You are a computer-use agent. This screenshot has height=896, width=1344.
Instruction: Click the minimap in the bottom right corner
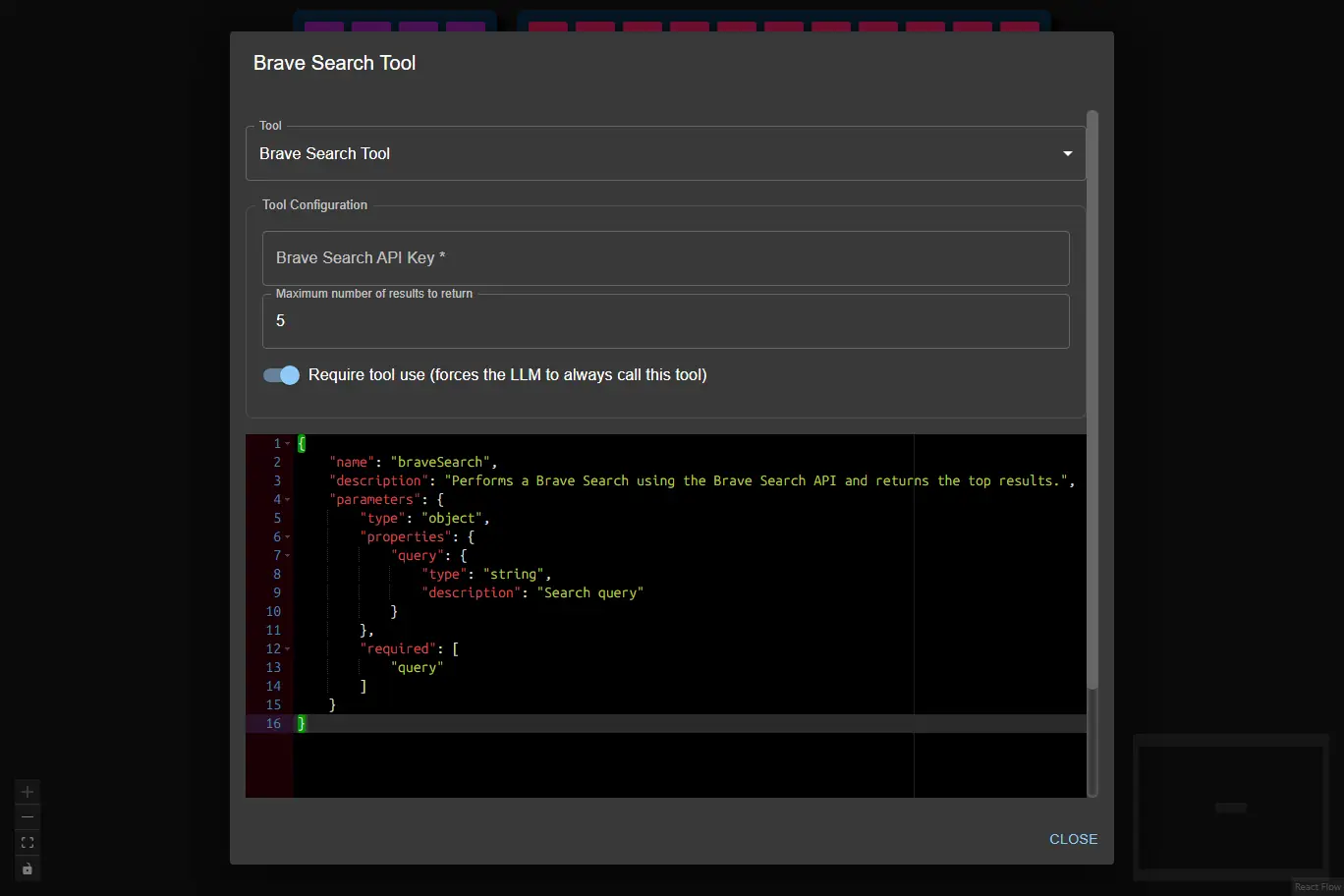coord(1230,808)
